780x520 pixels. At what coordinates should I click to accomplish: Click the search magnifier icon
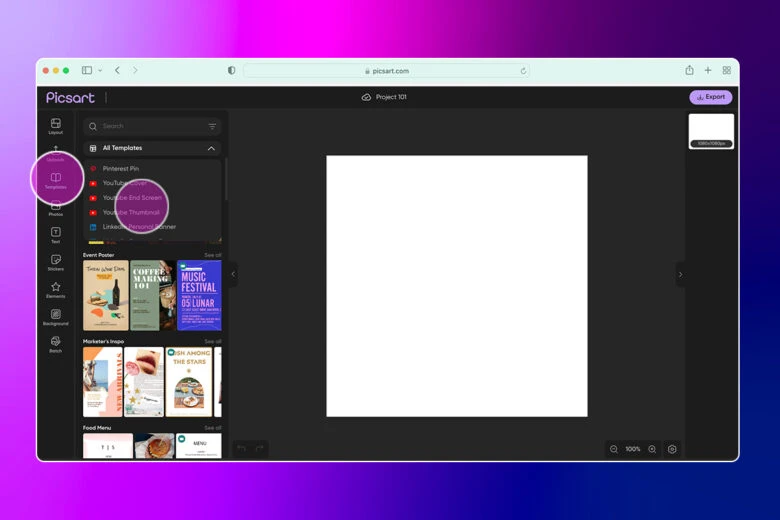coord(93,126)
